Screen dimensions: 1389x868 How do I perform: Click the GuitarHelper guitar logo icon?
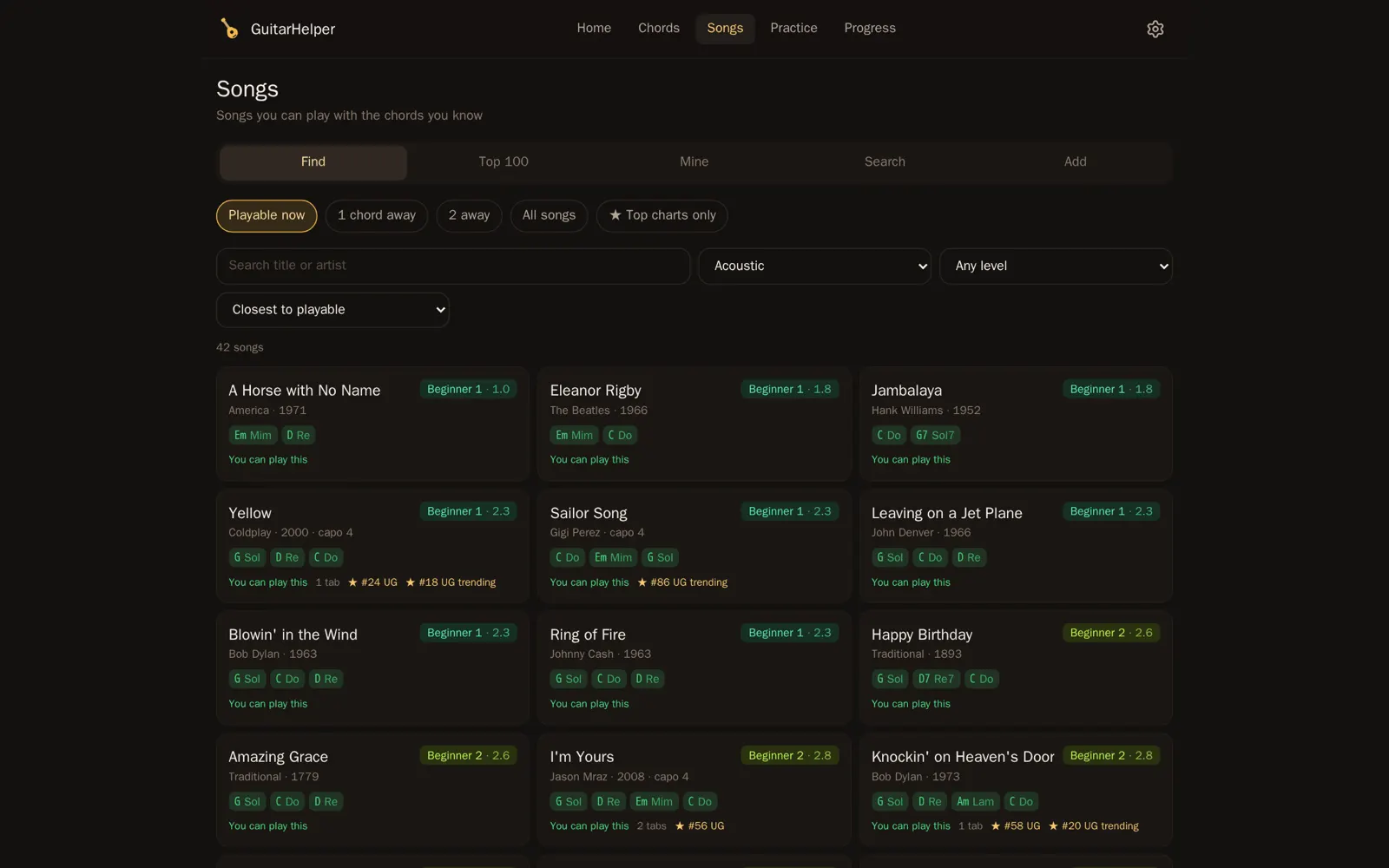pyautogui.click(x=229, y=29)
